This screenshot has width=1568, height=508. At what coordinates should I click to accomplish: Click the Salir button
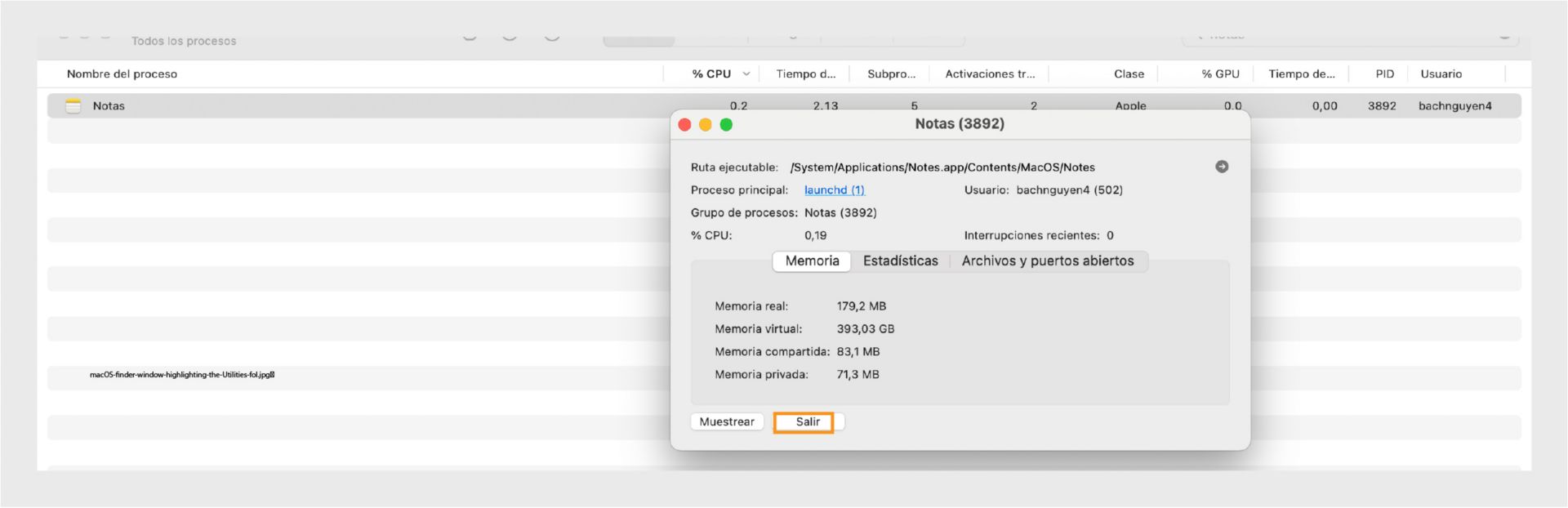(808, 422)
